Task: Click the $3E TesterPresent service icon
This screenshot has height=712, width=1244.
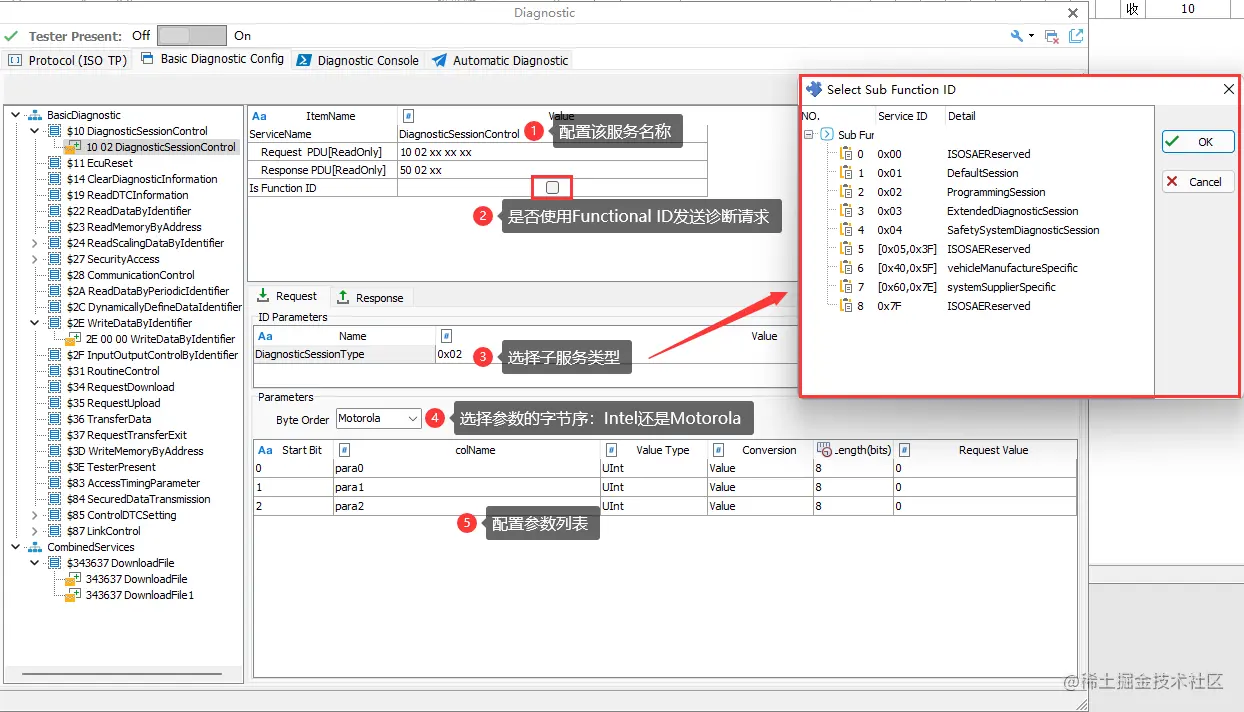Action: point(55,467)
